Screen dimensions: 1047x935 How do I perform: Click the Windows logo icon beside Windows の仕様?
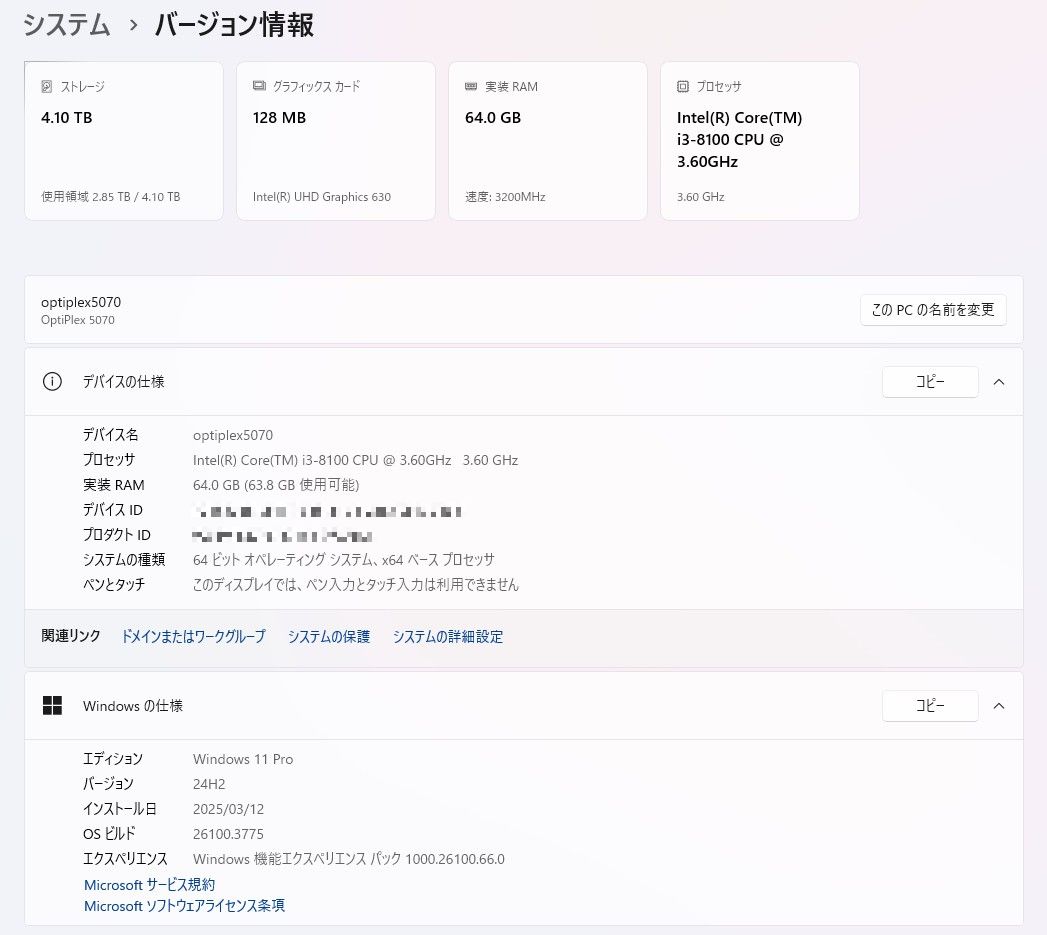[x=52, y=705]
